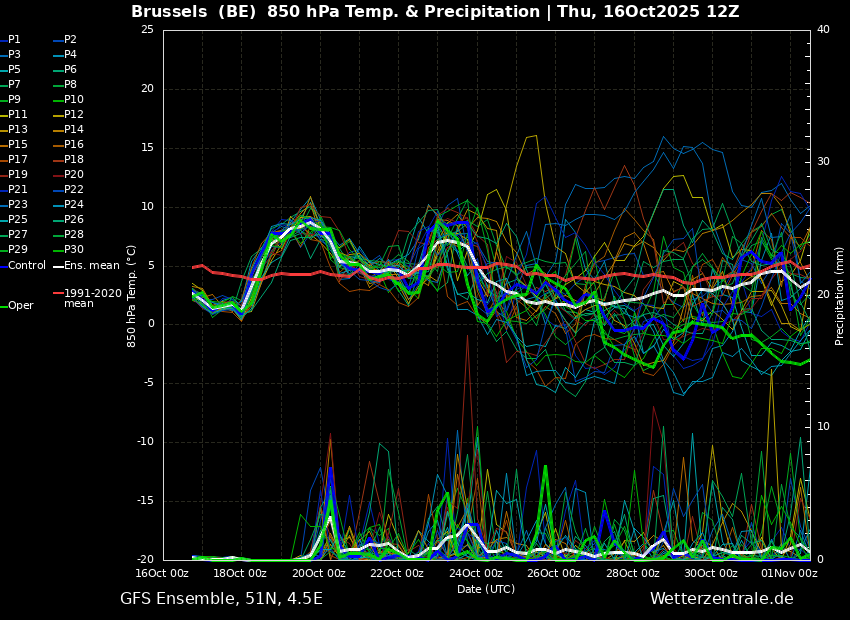Select the 1991-2020 mean legend entry
Viewport: 850px width, 620px height.
point(87,298)
